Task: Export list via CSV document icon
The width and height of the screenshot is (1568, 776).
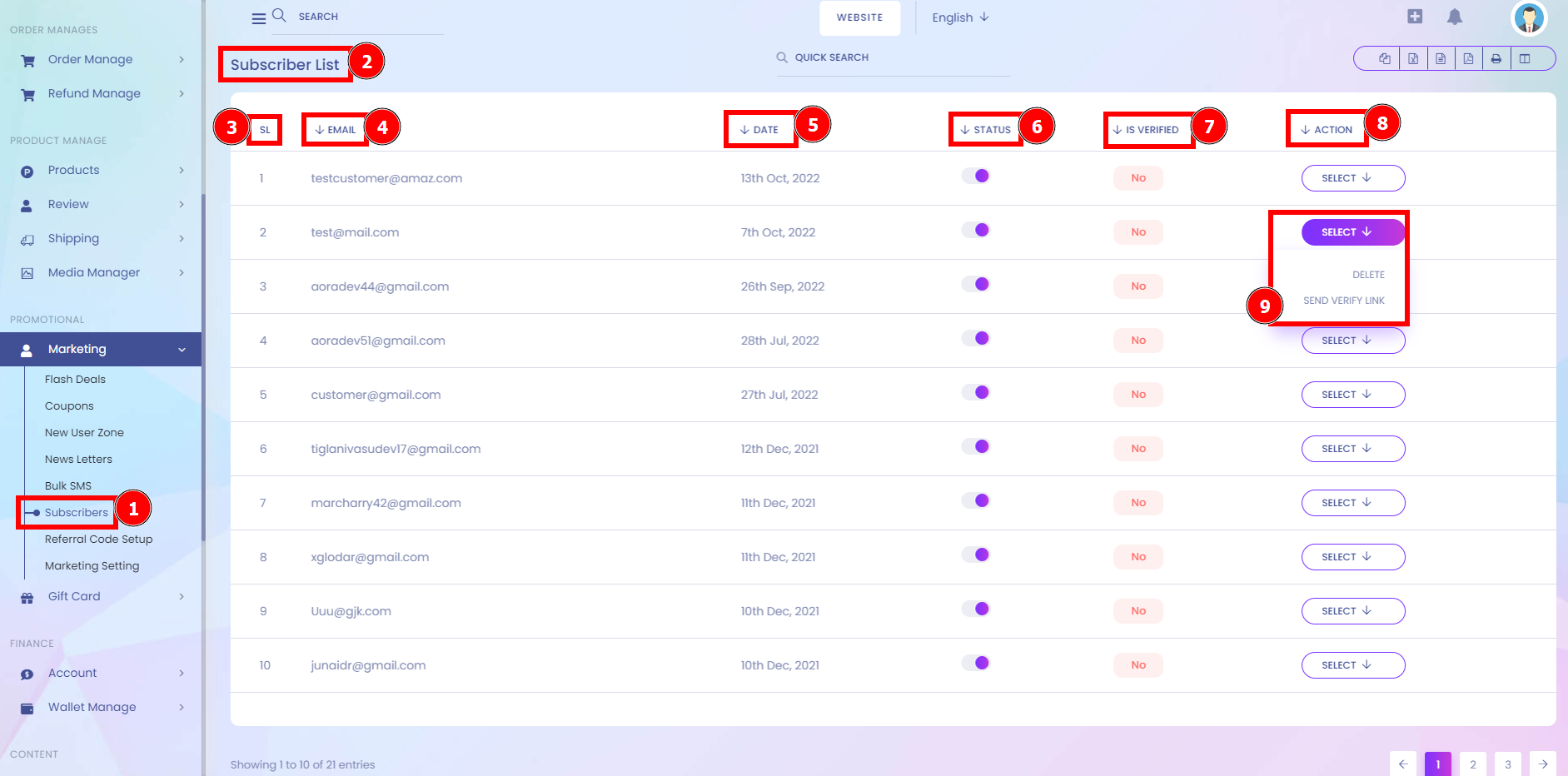Action: tap(1441, 58)
